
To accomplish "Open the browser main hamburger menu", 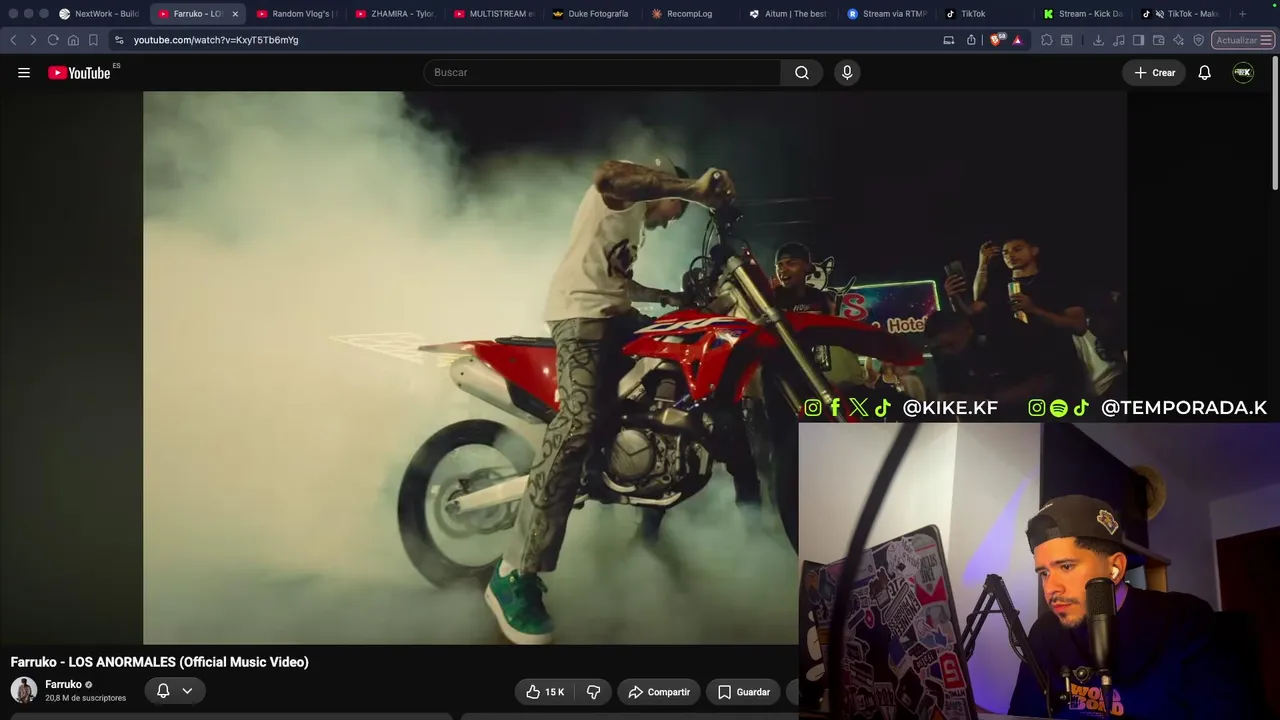I will pos(1266,40).
